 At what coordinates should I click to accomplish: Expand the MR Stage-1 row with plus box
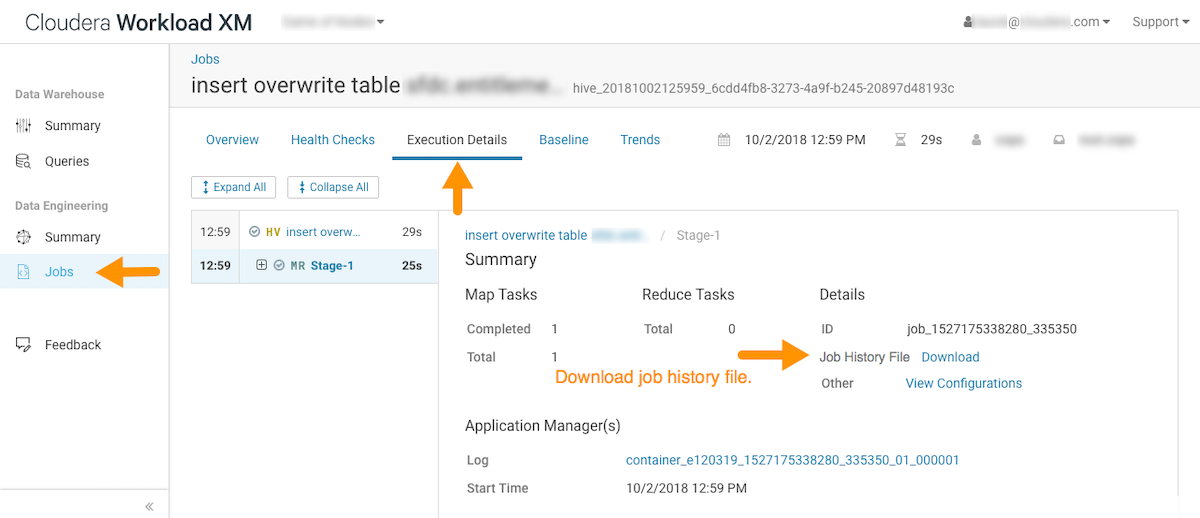(x=262, y=266)
